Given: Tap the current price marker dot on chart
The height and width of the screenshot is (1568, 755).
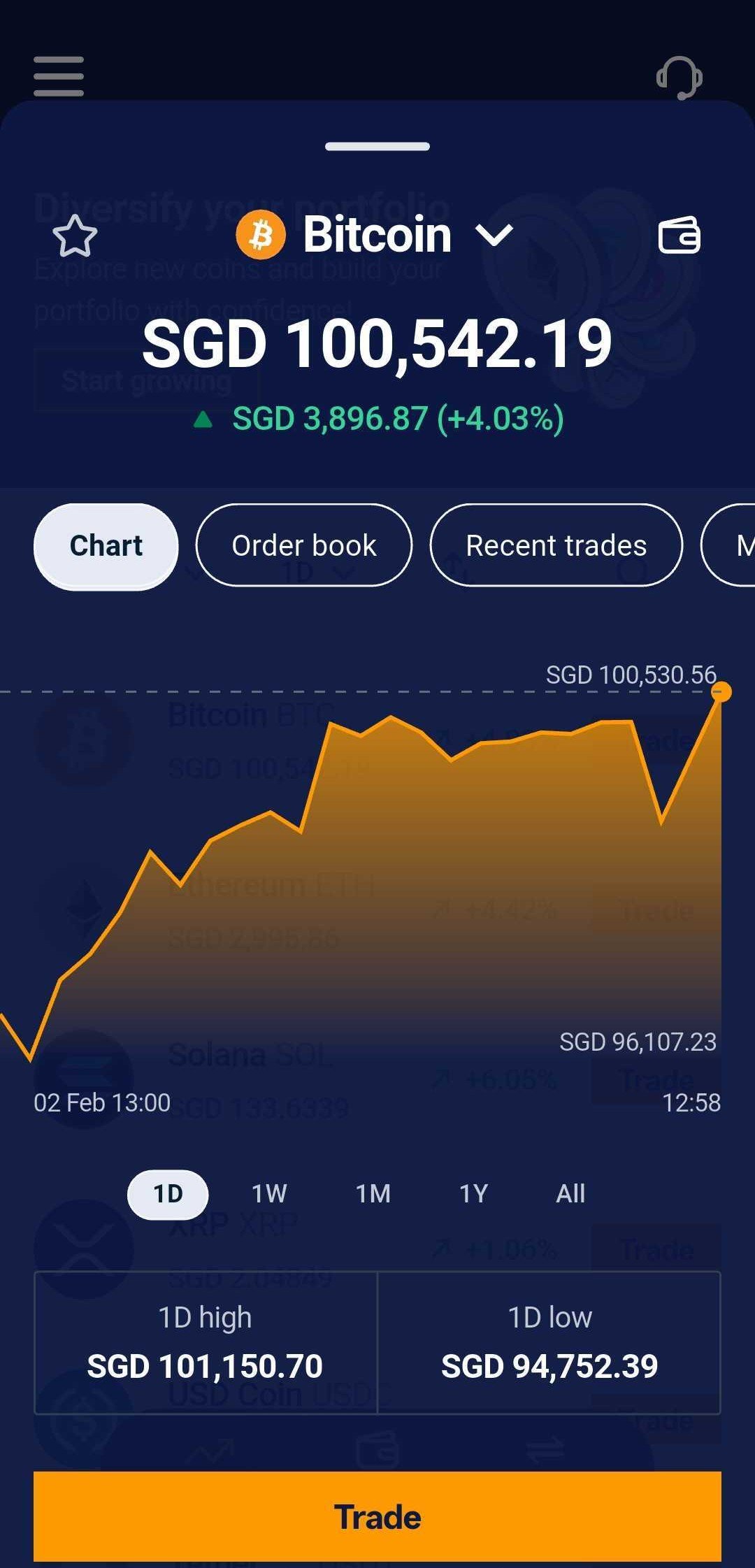Looking at the screenshot, I should click(x=721, y=692).
